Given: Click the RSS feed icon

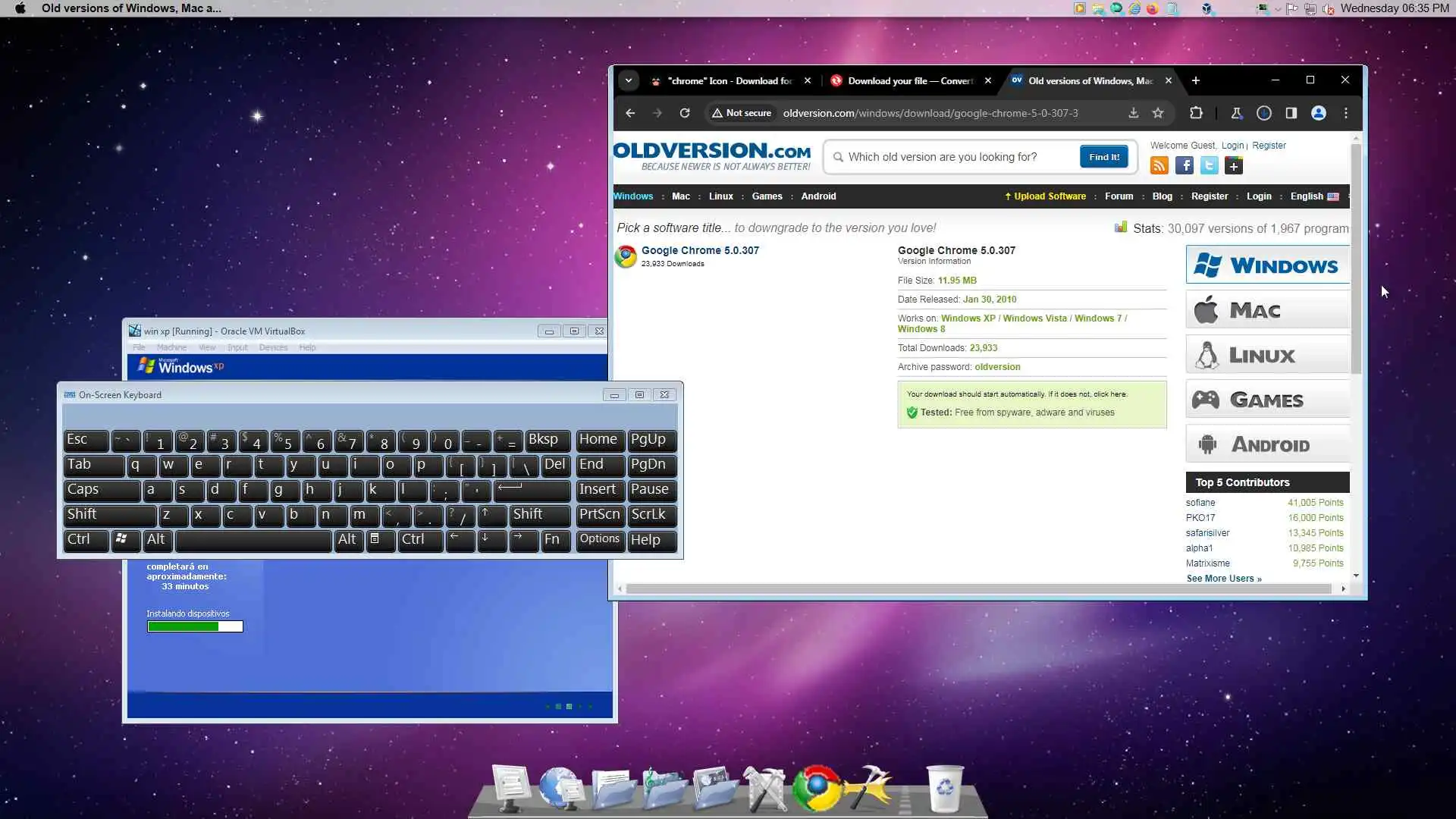Looking at the screenshot, I should point(1159,165).
